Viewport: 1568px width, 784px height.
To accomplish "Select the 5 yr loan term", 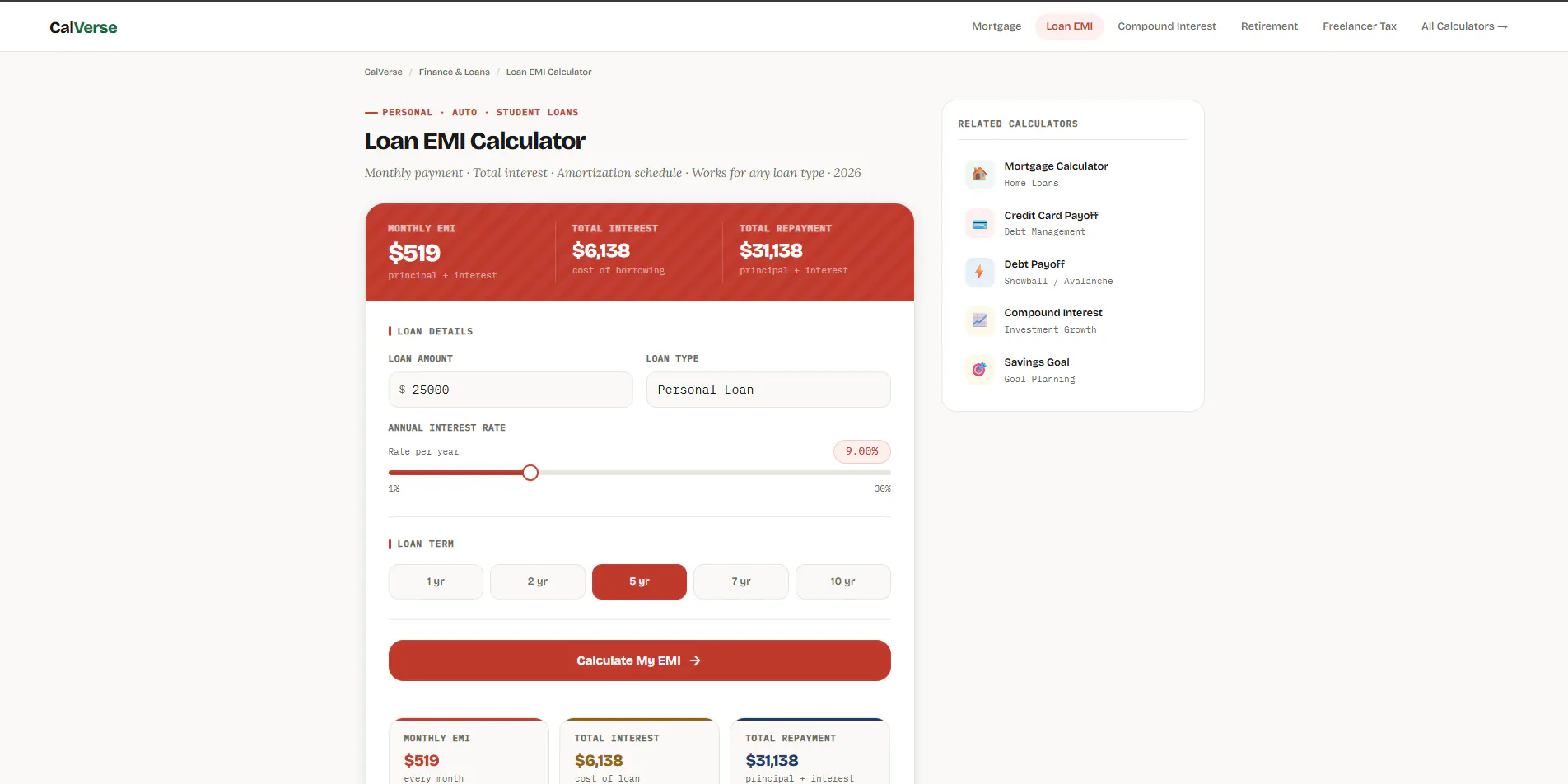I will coord(639,581).
